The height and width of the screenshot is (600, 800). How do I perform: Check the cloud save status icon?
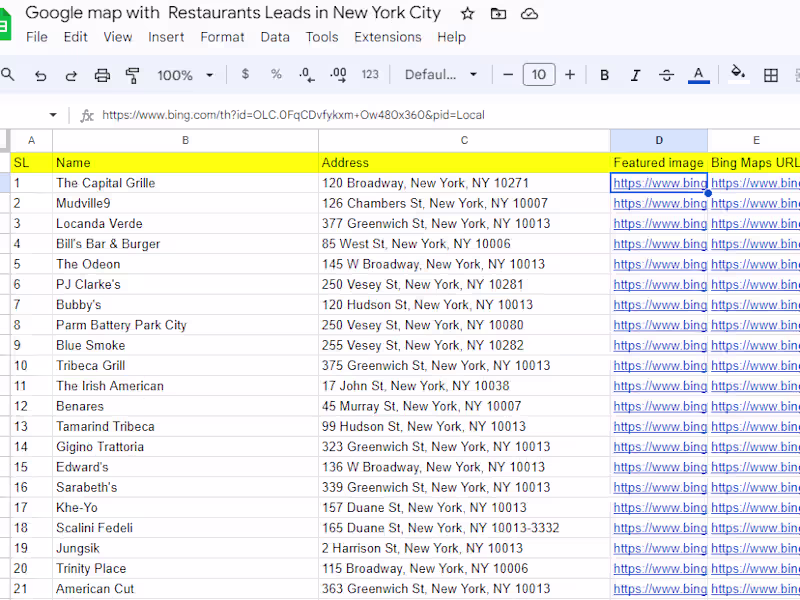tap(529, 14)
